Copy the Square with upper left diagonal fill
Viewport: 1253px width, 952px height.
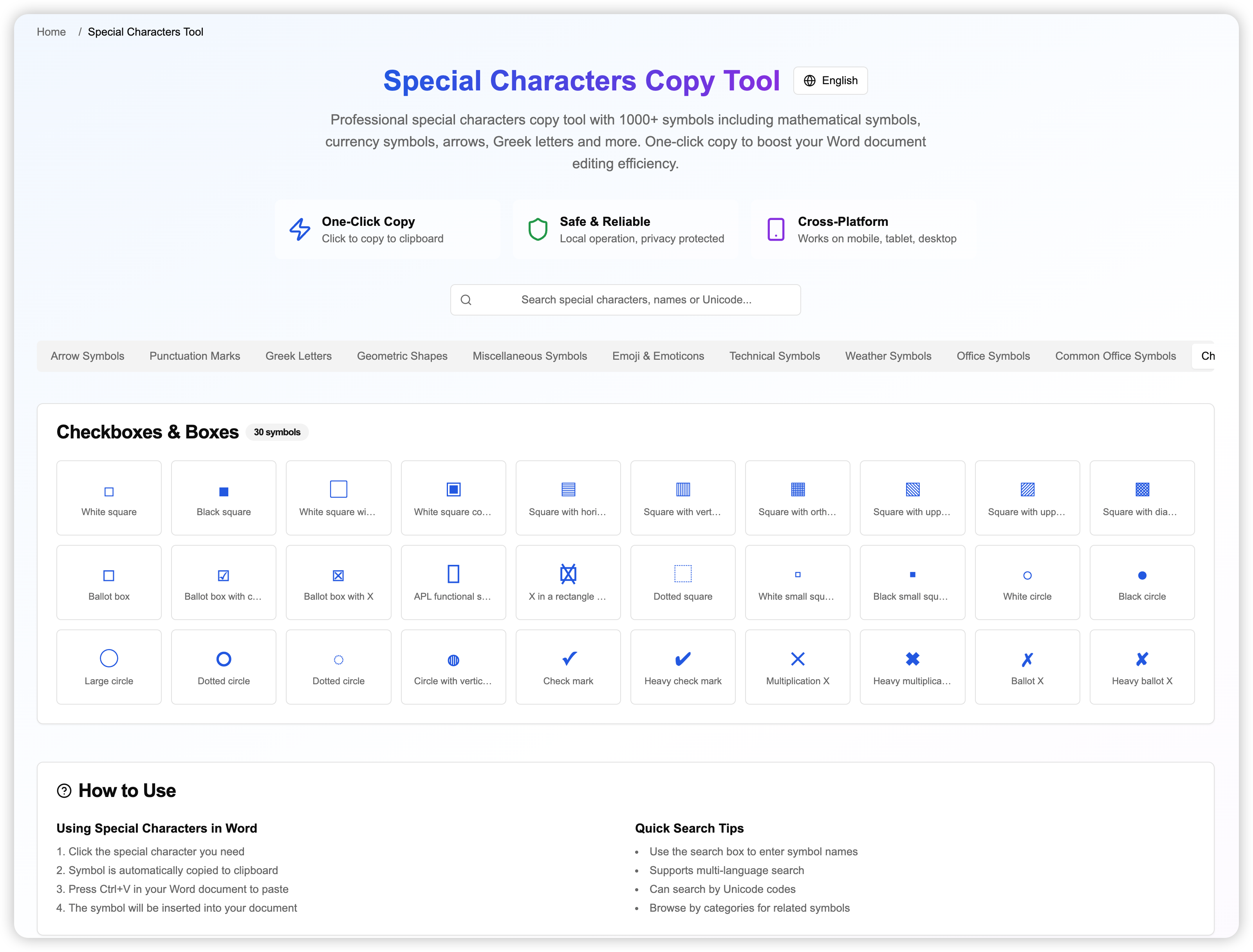(912, 498)
